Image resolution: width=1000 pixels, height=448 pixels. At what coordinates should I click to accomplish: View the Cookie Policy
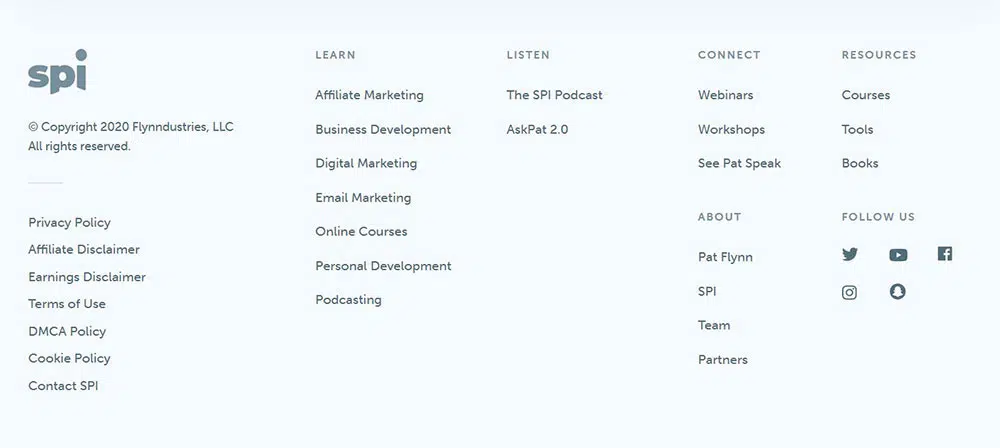[69, 358]
